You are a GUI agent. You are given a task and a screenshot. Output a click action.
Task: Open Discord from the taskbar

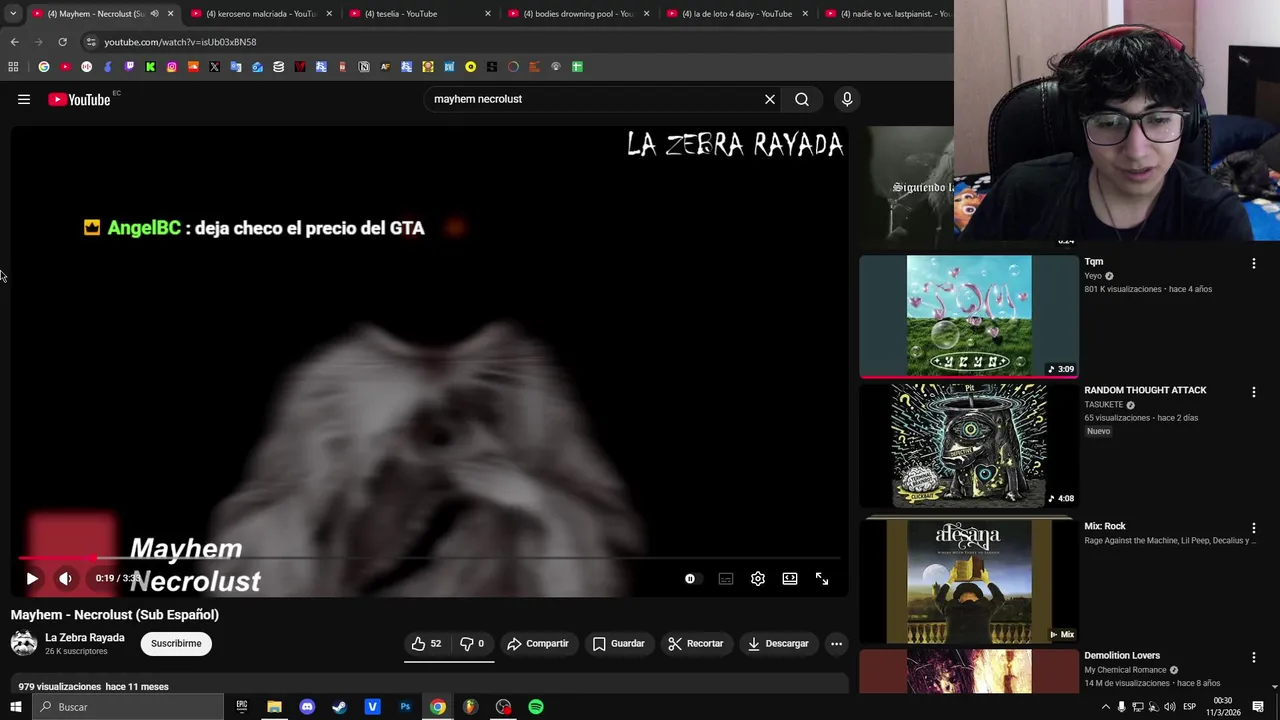tap(307, 707)
